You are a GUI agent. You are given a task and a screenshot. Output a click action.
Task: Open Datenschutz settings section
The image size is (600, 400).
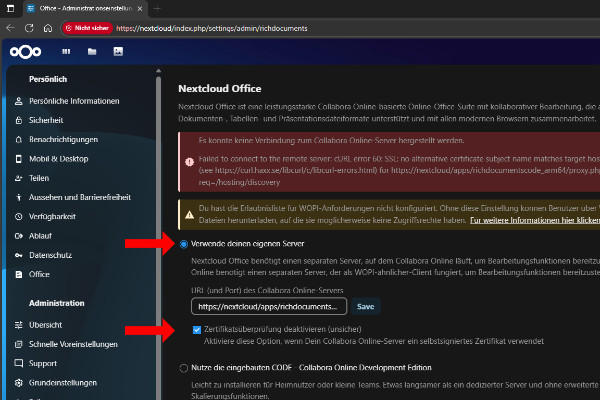pos(49,254)
